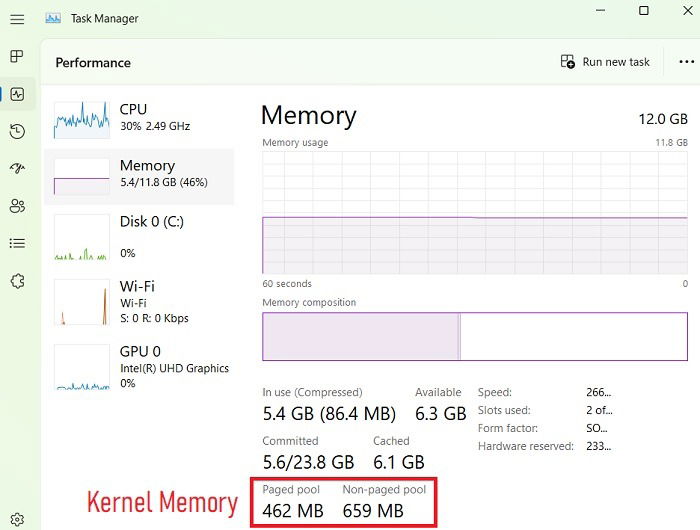
Task: Select the Wi-Fi performance entry
Action: point(138,299)
